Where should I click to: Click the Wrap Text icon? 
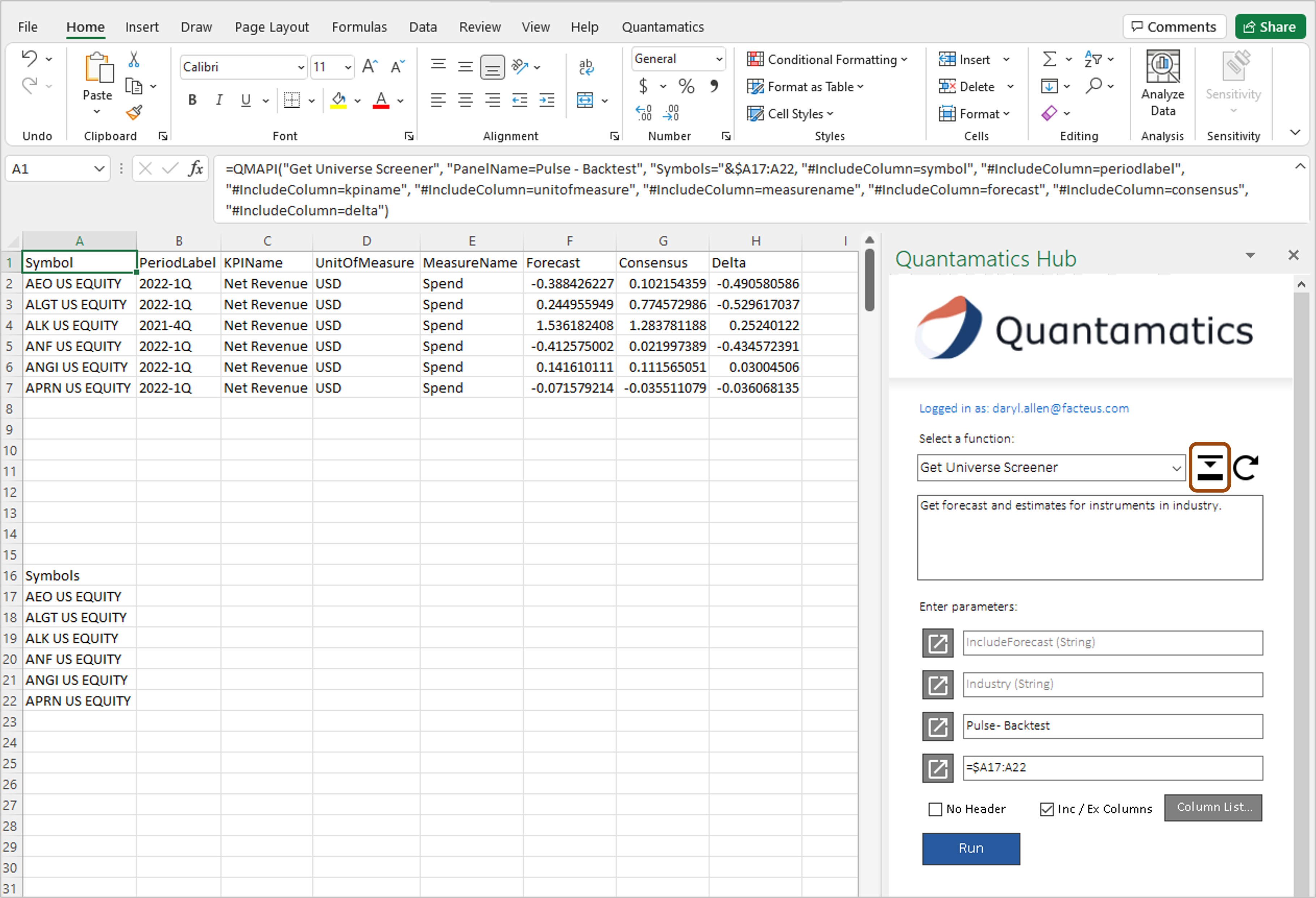tap(587, 67)
